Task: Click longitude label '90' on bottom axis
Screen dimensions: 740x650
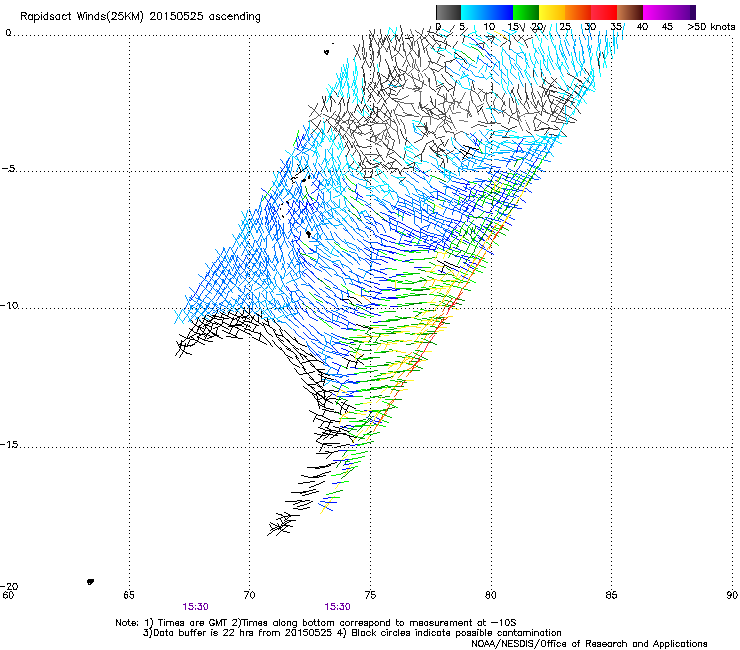Action: point(732,595)
